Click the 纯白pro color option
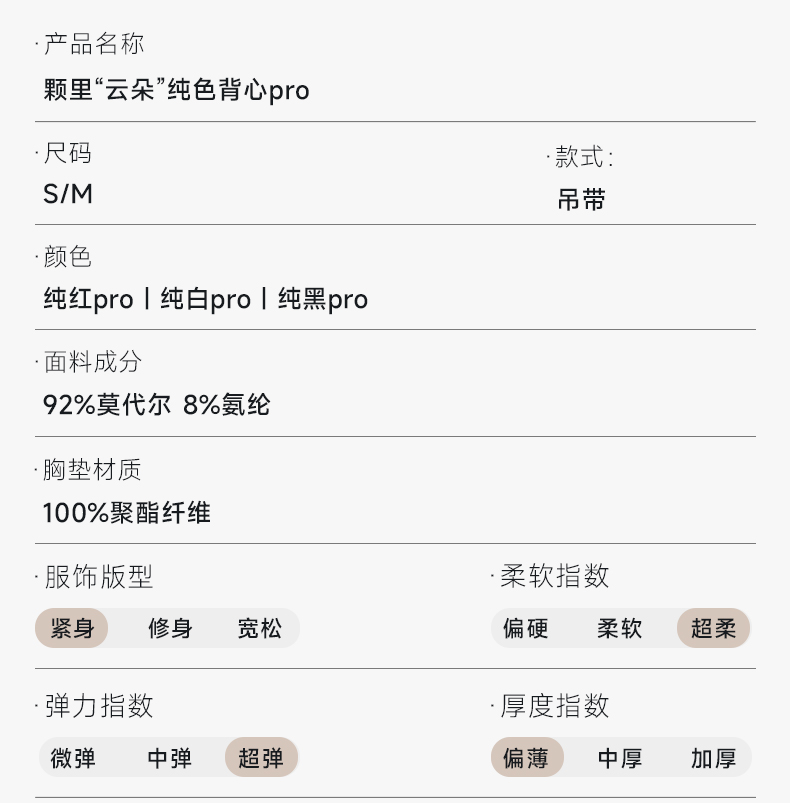Screen dimensions: 790x803 click(205, 299)
